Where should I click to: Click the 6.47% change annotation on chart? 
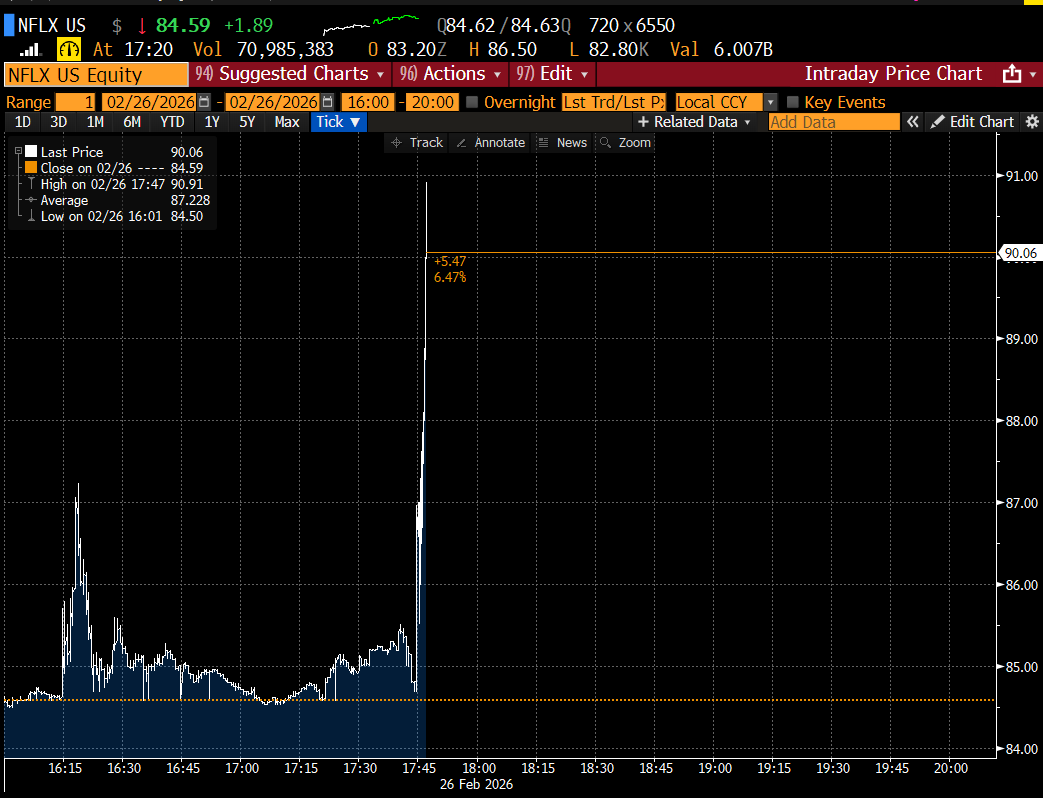[x=450, y=277]
